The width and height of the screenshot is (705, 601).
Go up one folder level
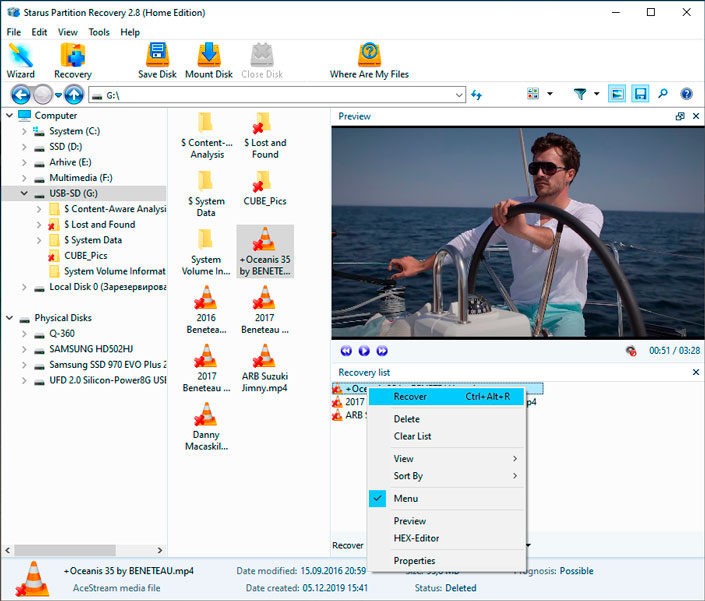pyautogui.click(x=74, y=95)
